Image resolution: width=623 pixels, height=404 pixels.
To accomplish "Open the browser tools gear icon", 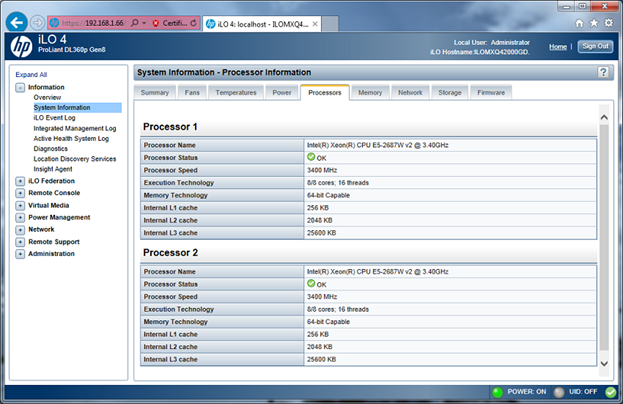I will [609, 23].
